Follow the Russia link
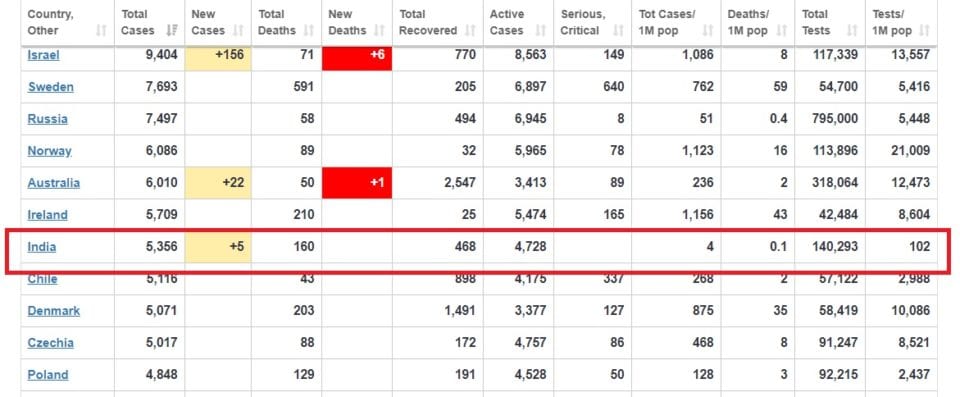Screen dimensions: 960x397 point(47,119)
